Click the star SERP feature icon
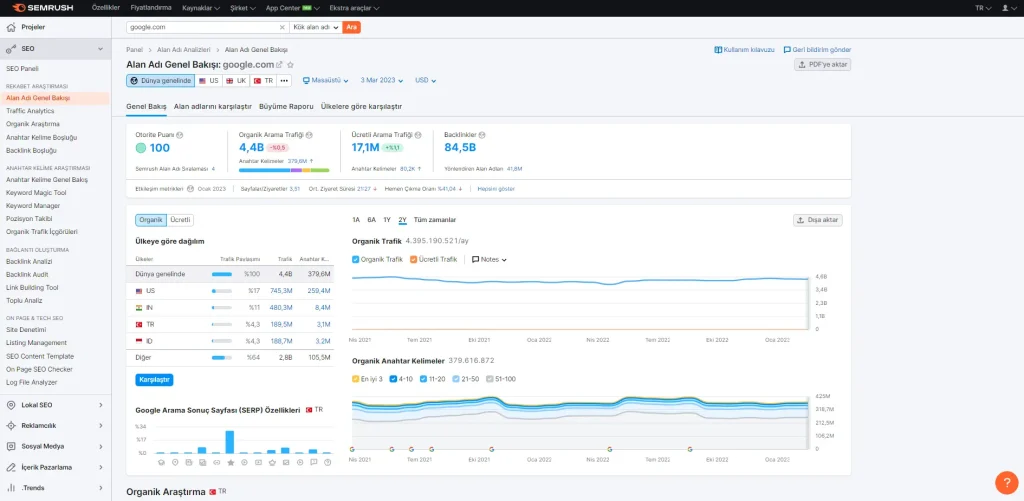 230,462
